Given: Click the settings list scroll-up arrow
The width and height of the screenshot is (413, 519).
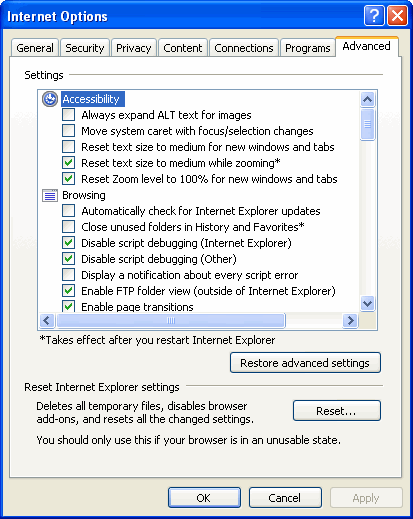Looking at the screenshot, I should click(367, 99).
